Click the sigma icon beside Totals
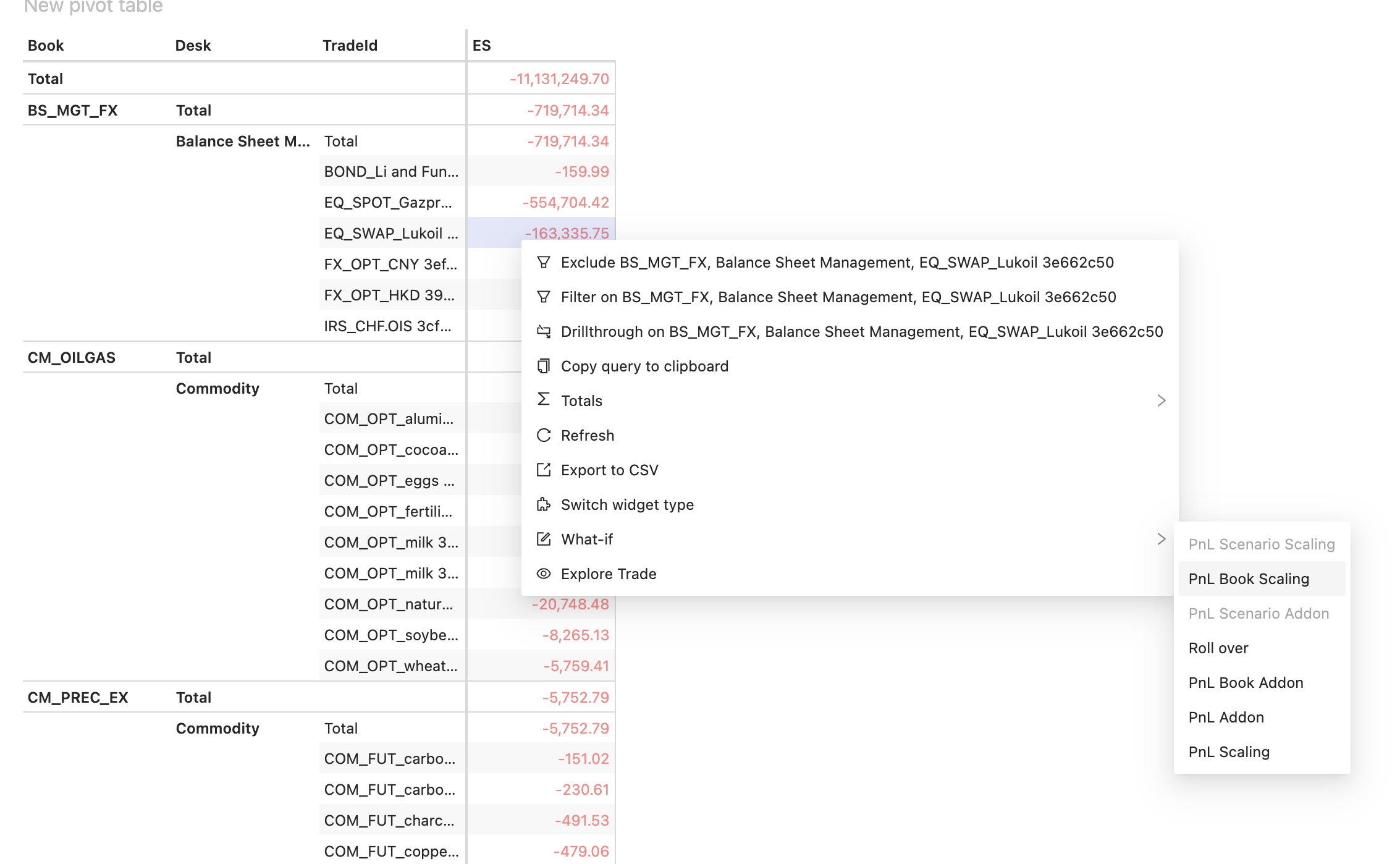The image size is (1400, 864). click(544, 400)
